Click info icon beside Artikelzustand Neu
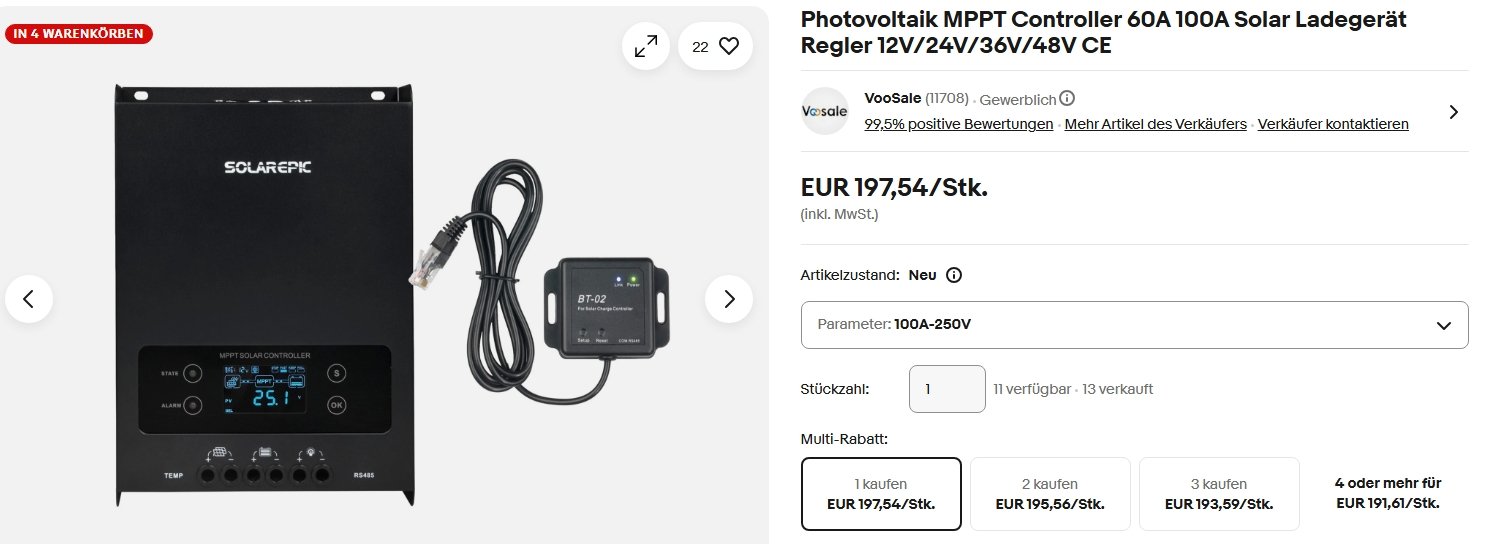 pos(953,275)
